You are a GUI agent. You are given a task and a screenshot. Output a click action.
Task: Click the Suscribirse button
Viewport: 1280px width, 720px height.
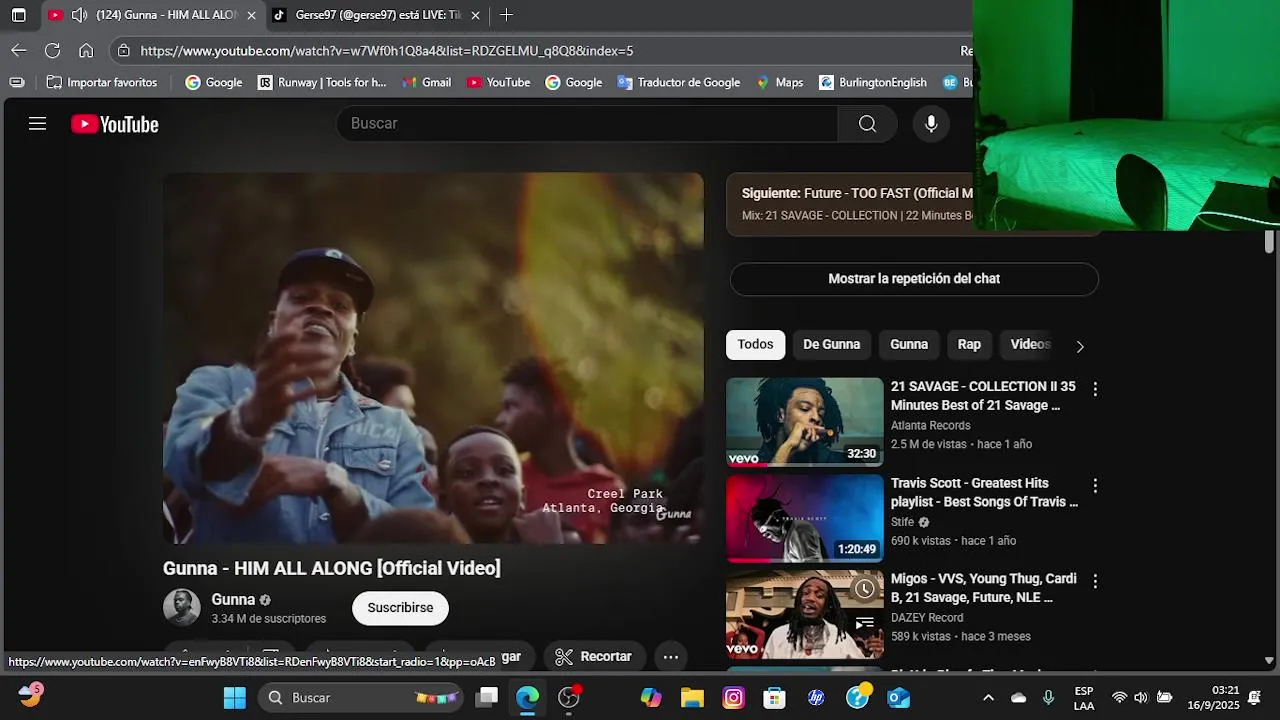[x=400, y=608]
